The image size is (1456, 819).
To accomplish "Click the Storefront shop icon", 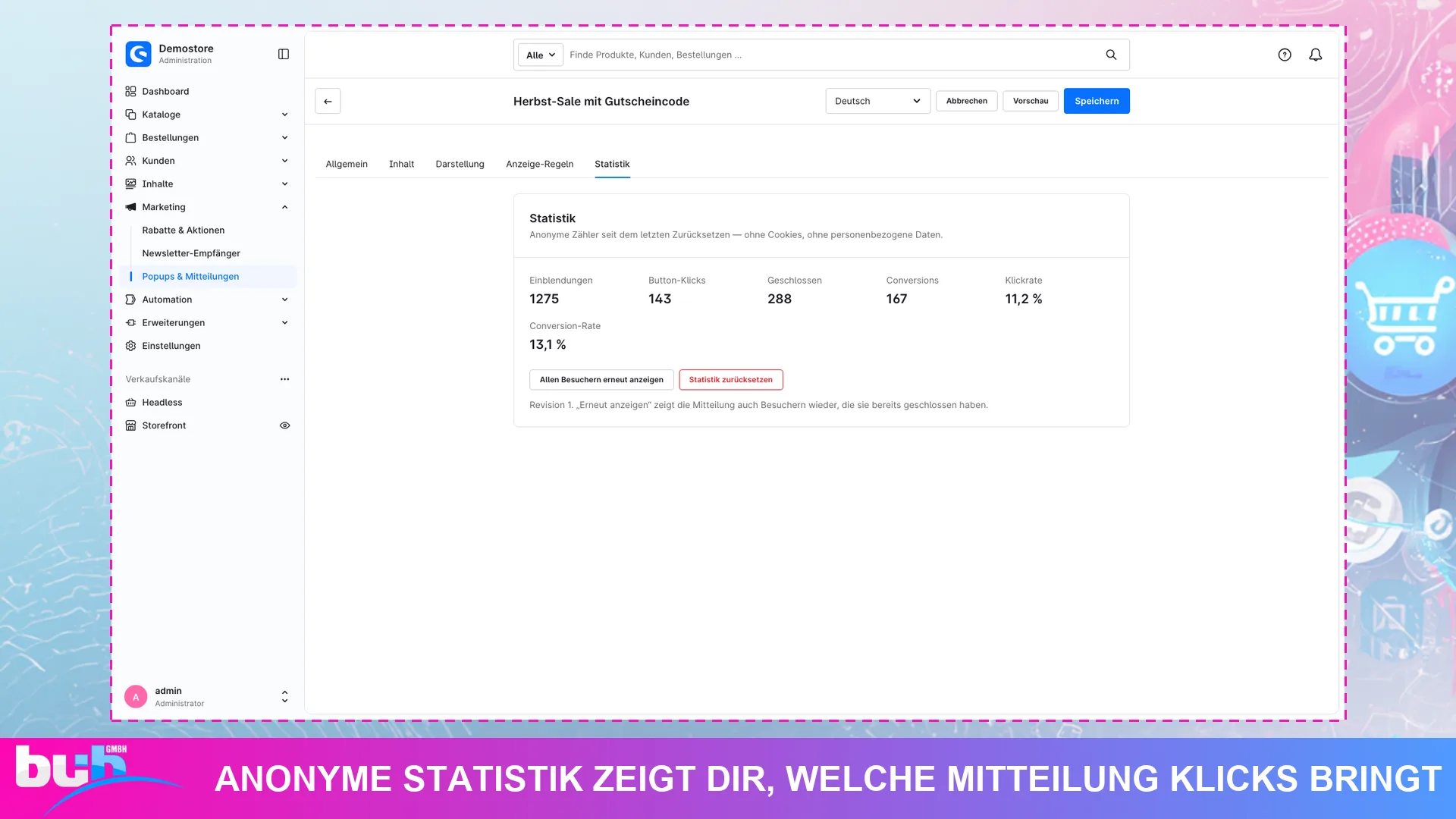I will (x=130, y=425).
